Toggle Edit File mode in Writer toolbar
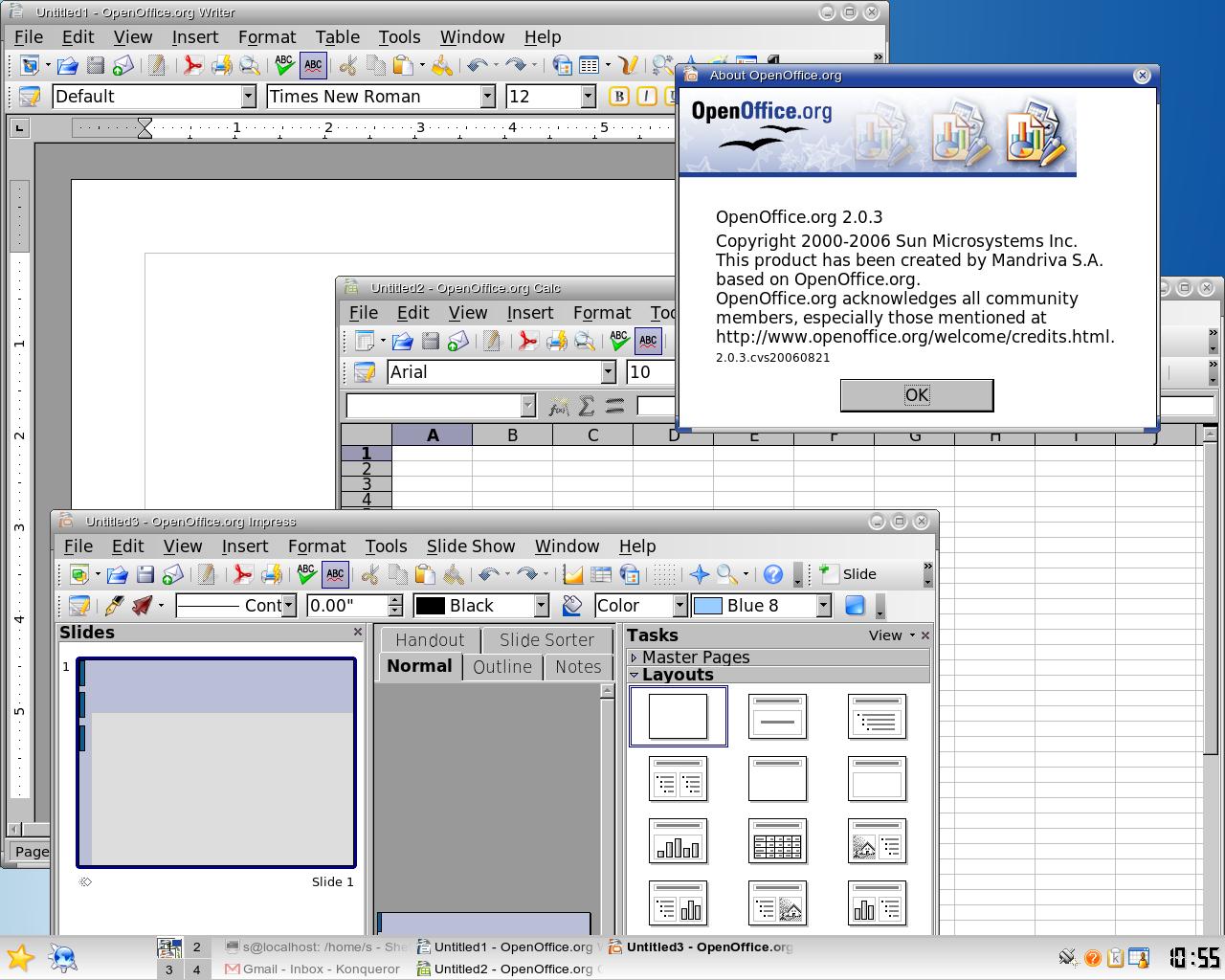 tap(156, 65)
